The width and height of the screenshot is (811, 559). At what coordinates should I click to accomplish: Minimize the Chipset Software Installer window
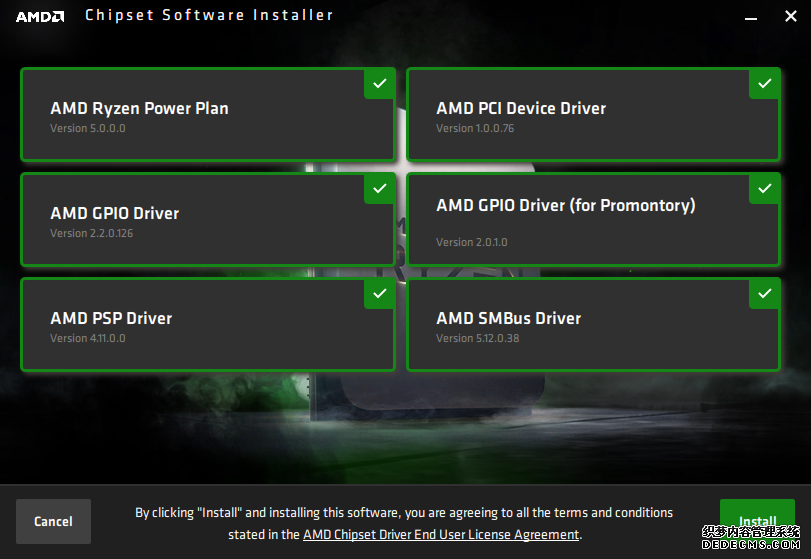(751, 18)
